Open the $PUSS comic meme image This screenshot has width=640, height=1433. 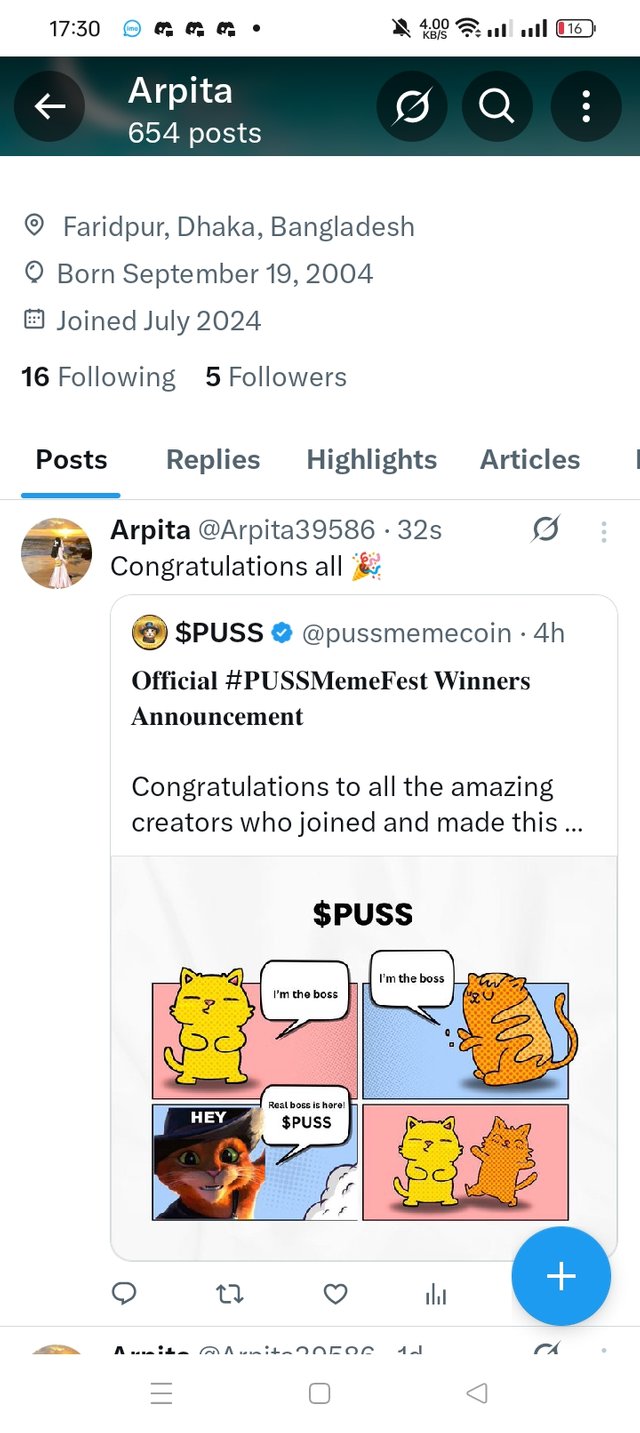pos(363,1055)
